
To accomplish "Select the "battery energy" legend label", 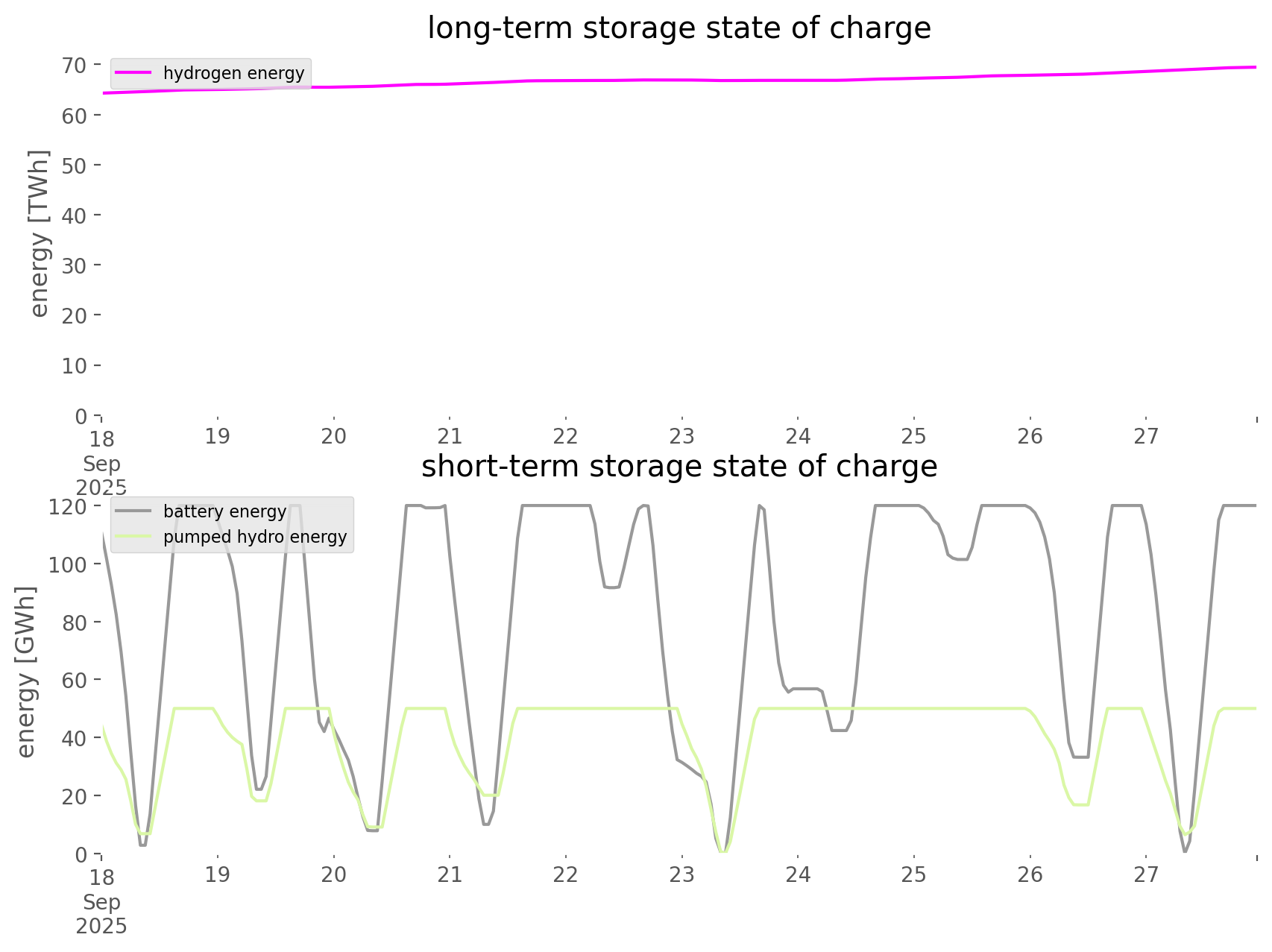I will (224, 511).
